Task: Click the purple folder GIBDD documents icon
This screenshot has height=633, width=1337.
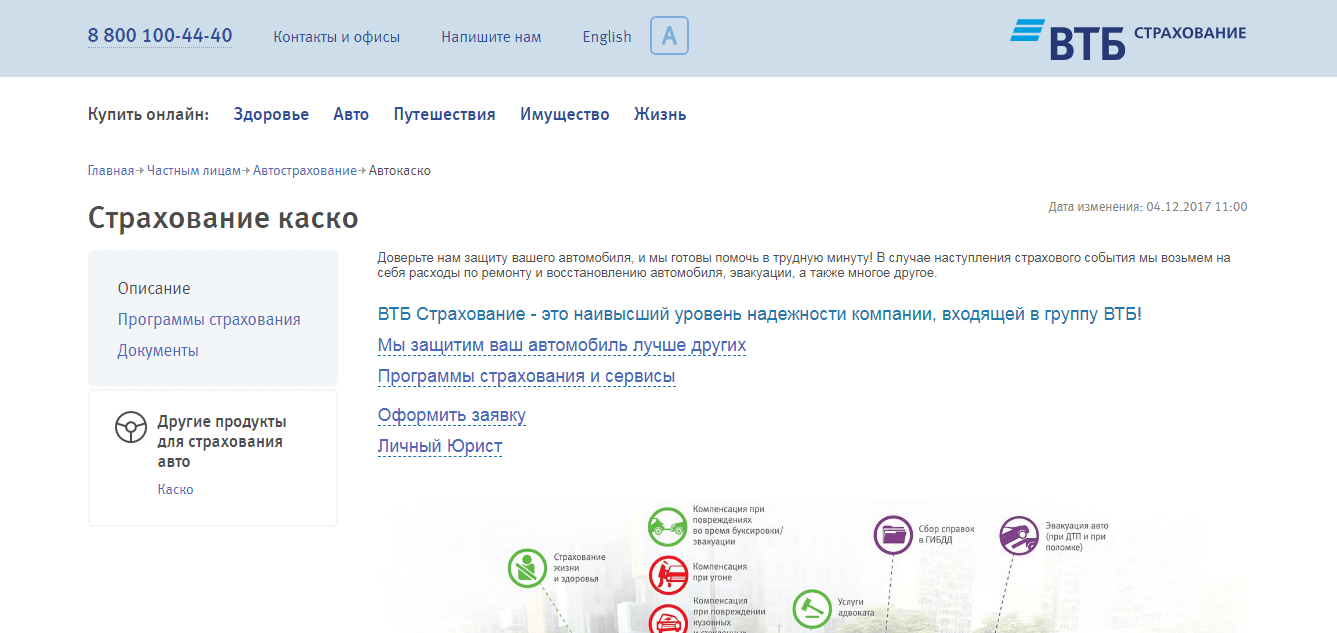Action: point(892,534)
